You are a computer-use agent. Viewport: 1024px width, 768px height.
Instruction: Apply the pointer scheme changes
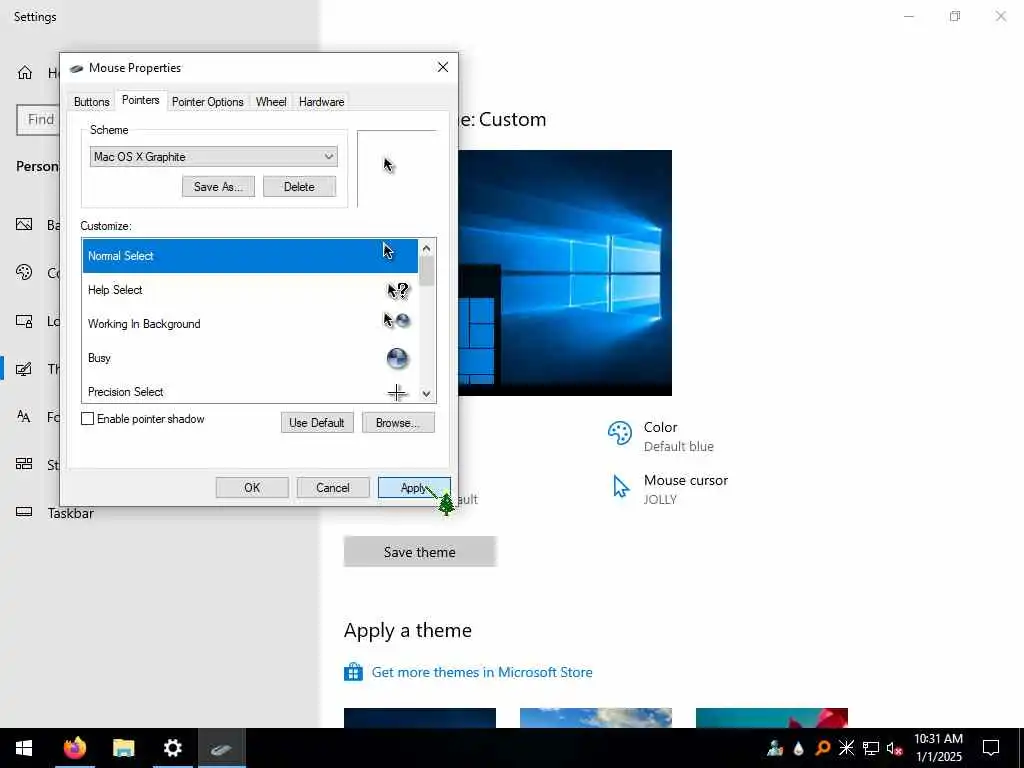pyautogui.click(x=414, y=488)
